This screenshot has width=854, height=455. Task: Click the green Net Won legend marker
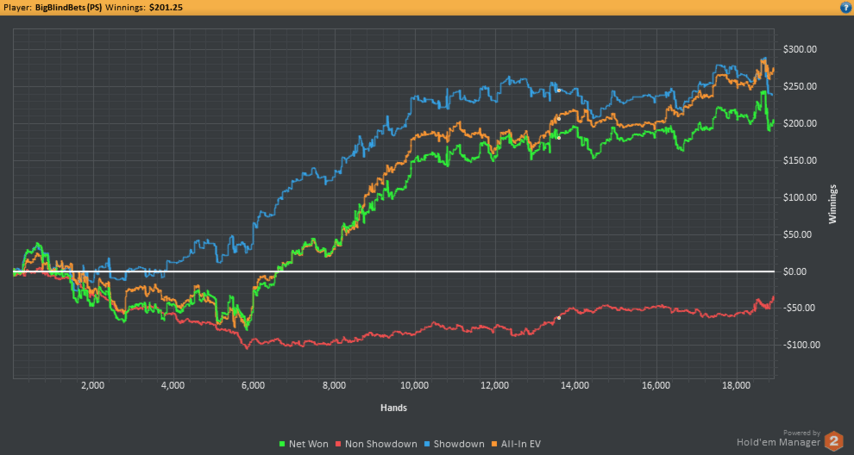(280, 444)
